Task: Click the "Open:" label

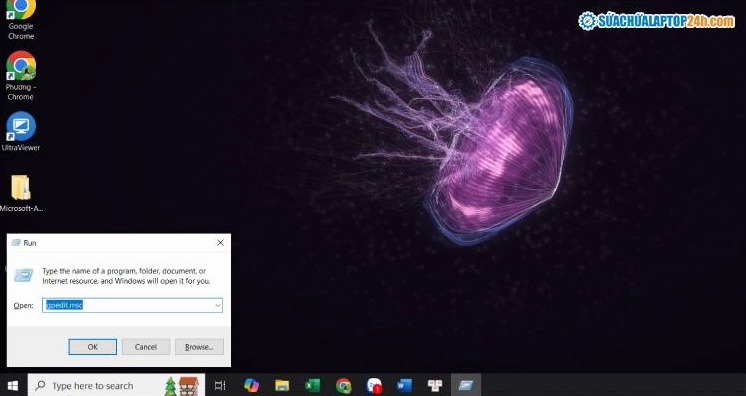Action: (23, 306)
